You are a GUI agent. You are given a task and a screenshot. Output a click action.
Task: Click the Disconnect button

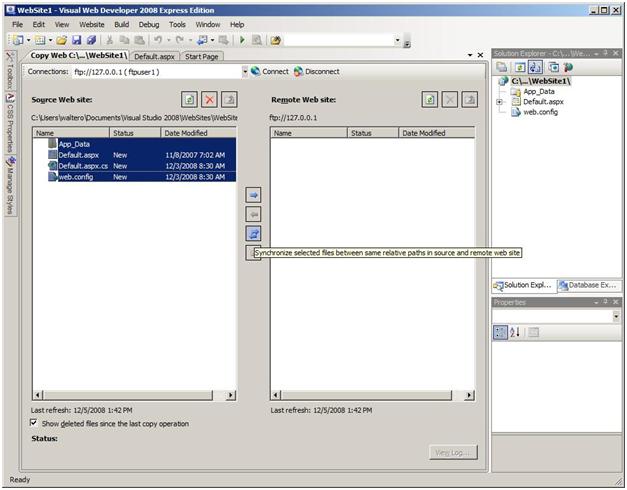(x=299, y=72)
